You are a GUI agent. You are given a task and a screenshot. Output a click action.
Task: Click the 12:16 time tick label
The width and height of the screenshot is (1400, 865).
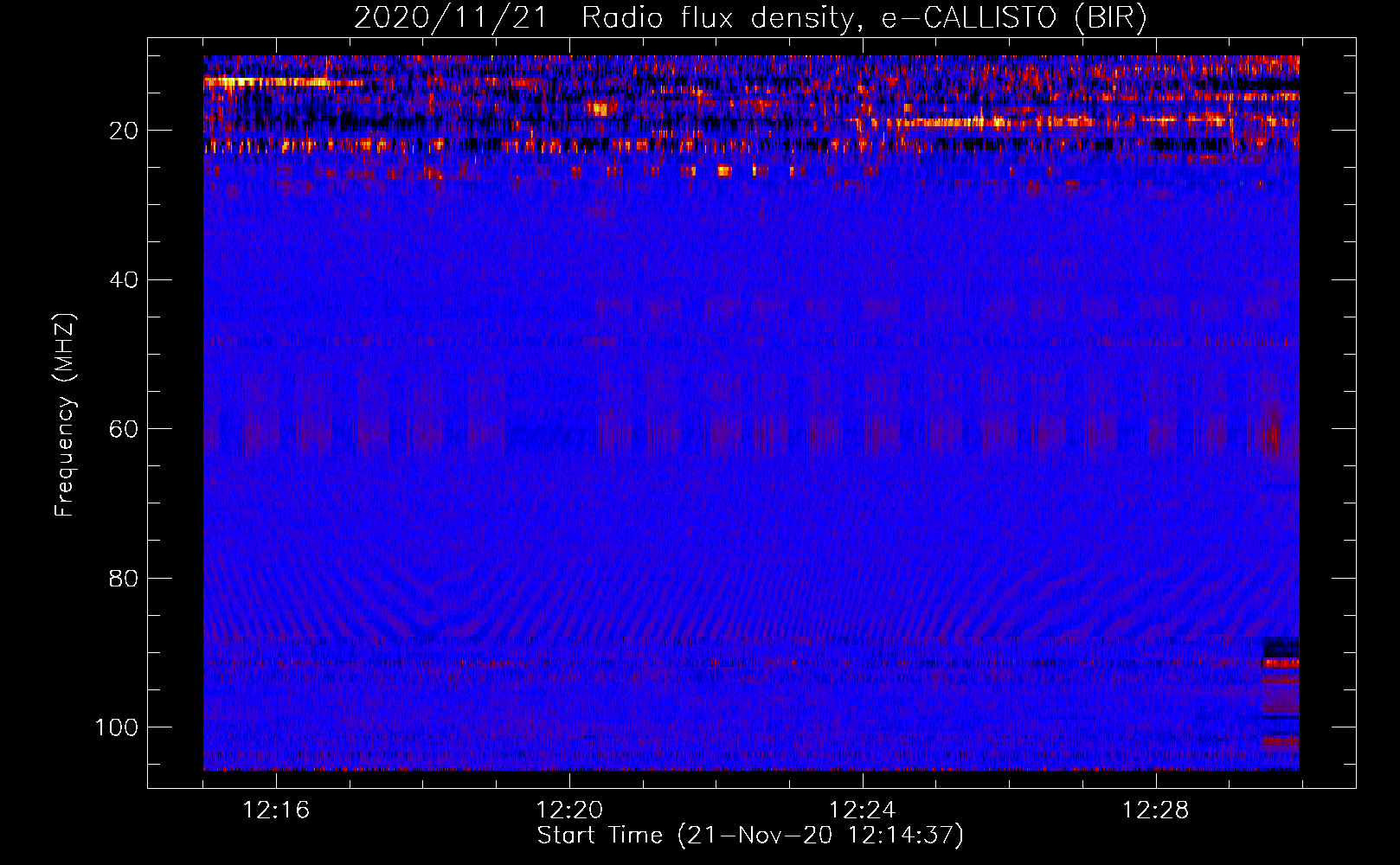(x=276, y=811)
